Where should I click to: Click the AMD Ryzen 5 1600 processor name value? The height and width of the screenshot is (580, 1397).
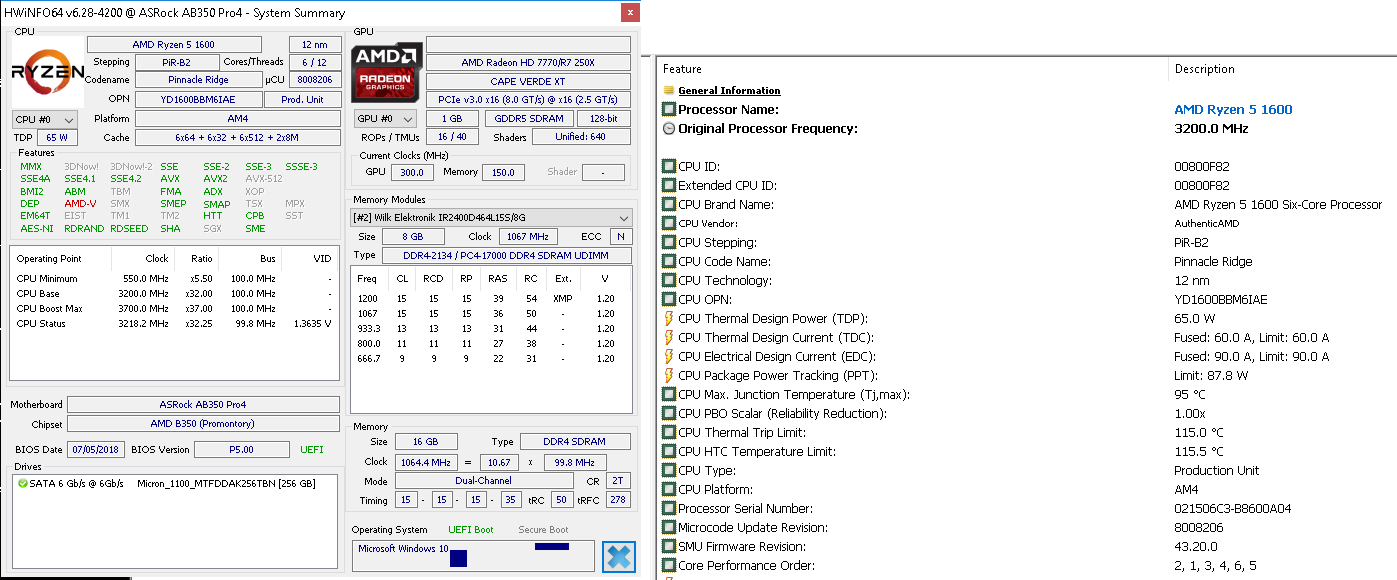coord(1233,109)
